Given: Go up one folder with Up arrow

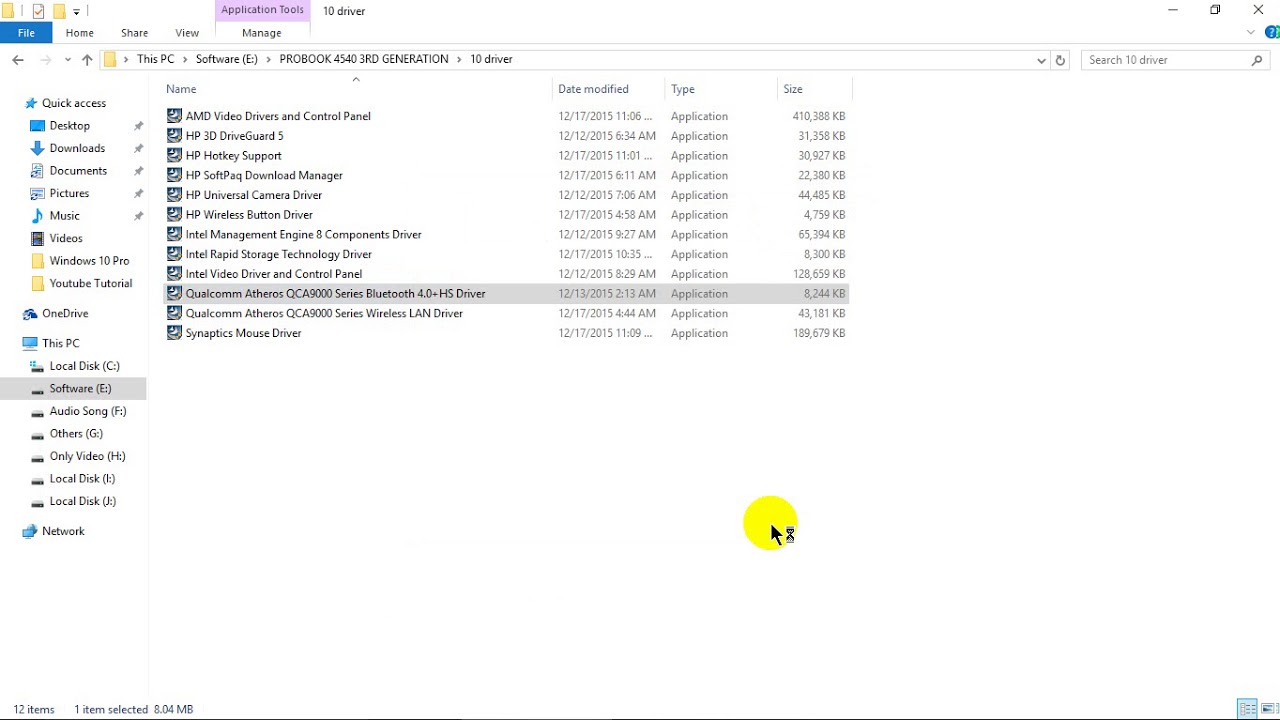Looking at the screenshot, I should [x=87, y=60].
